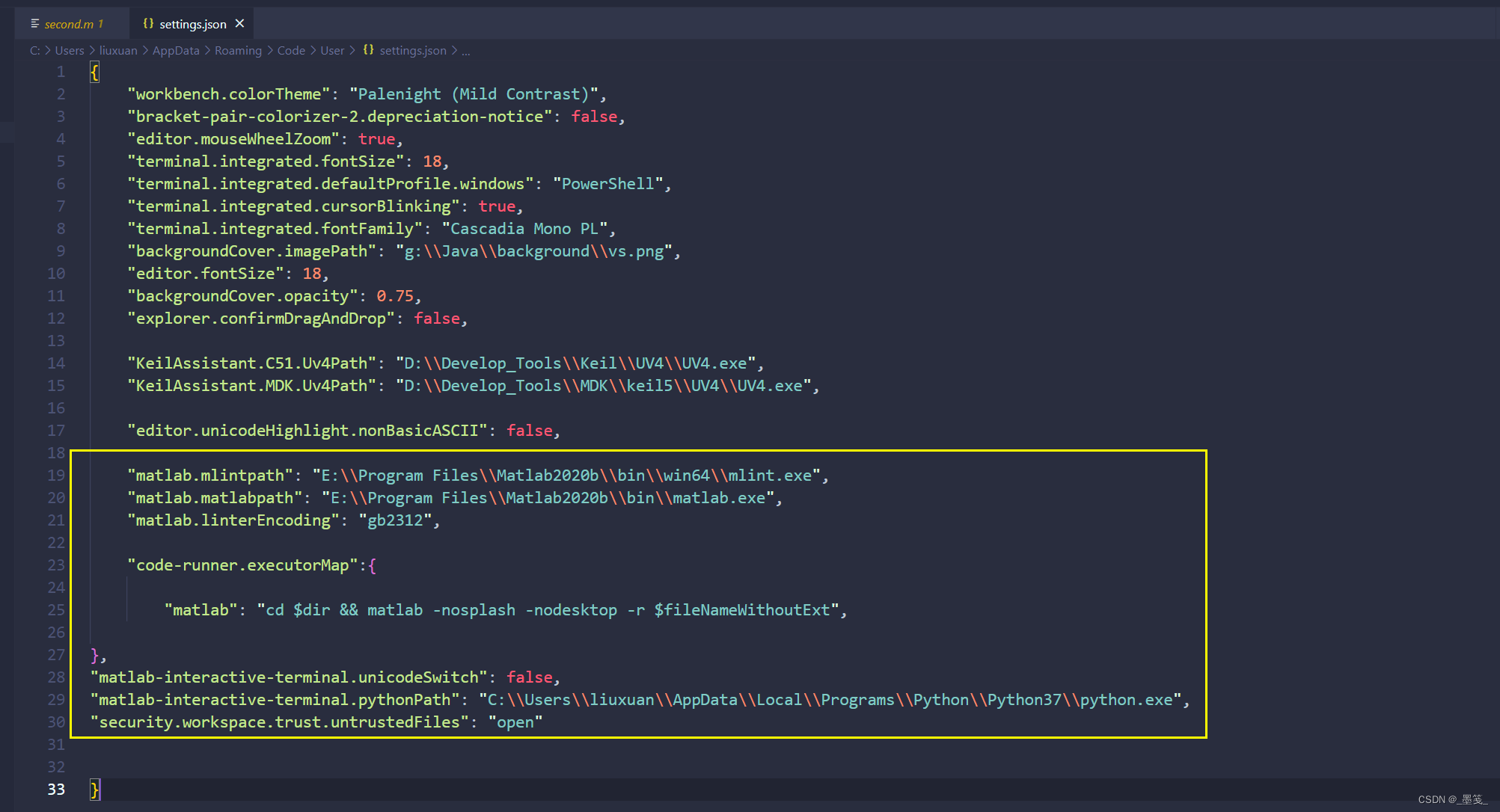Image resolution: width=1500 pixels, height=812 pixels.
Task: Click the "security.workspace.trust.untrustedFiles" key
Action: 280,722
